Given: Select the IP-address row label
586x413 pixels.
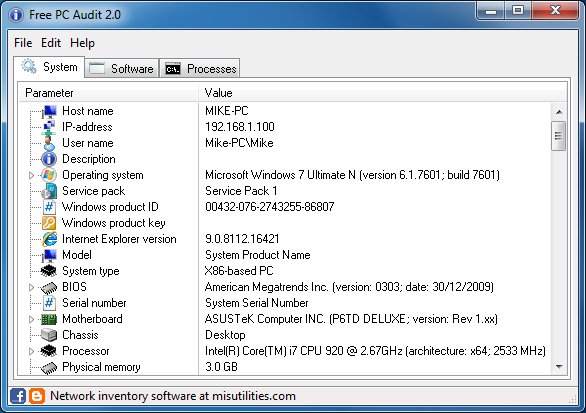Looking at the screenshot, I should pos(87,127).
